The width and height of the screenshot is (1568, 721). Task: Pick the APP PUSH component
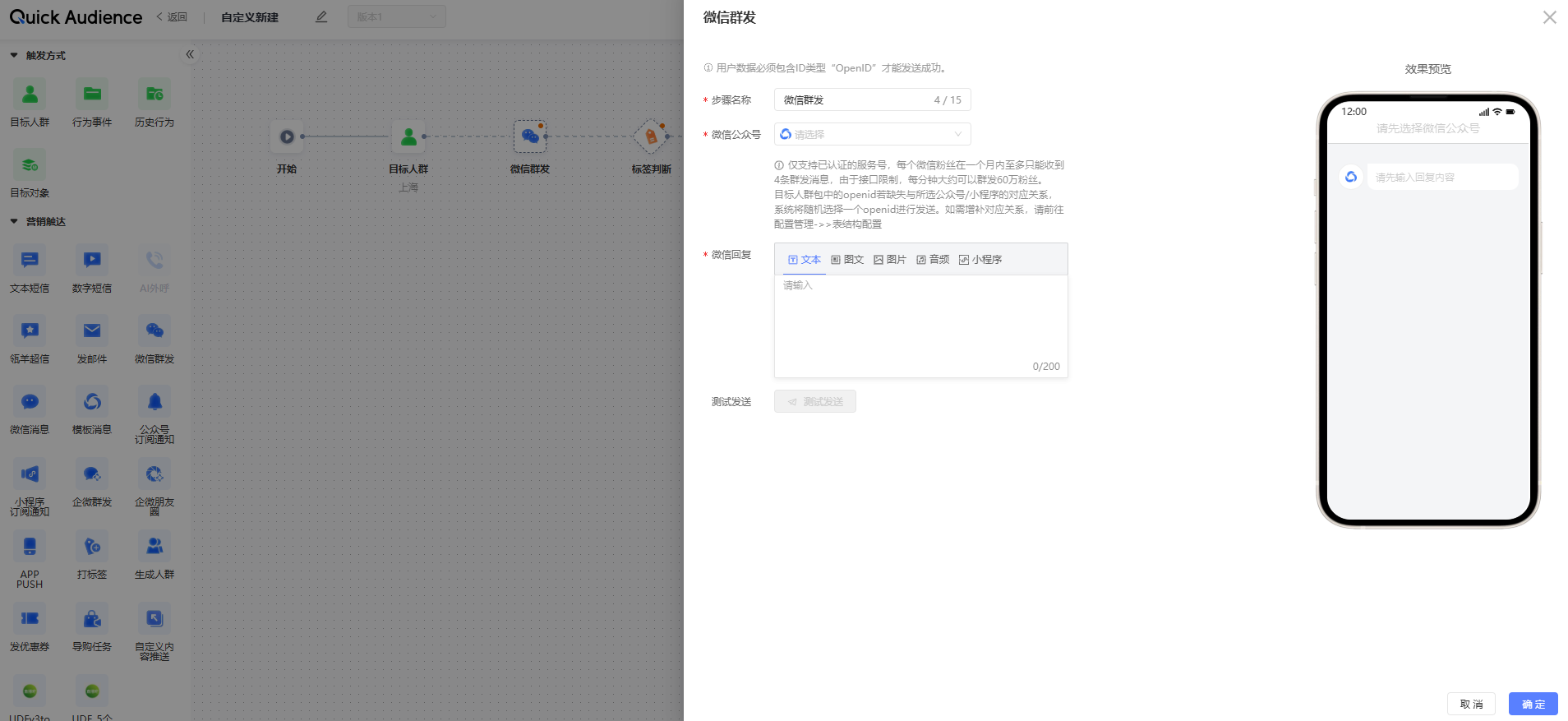(30, 546)
